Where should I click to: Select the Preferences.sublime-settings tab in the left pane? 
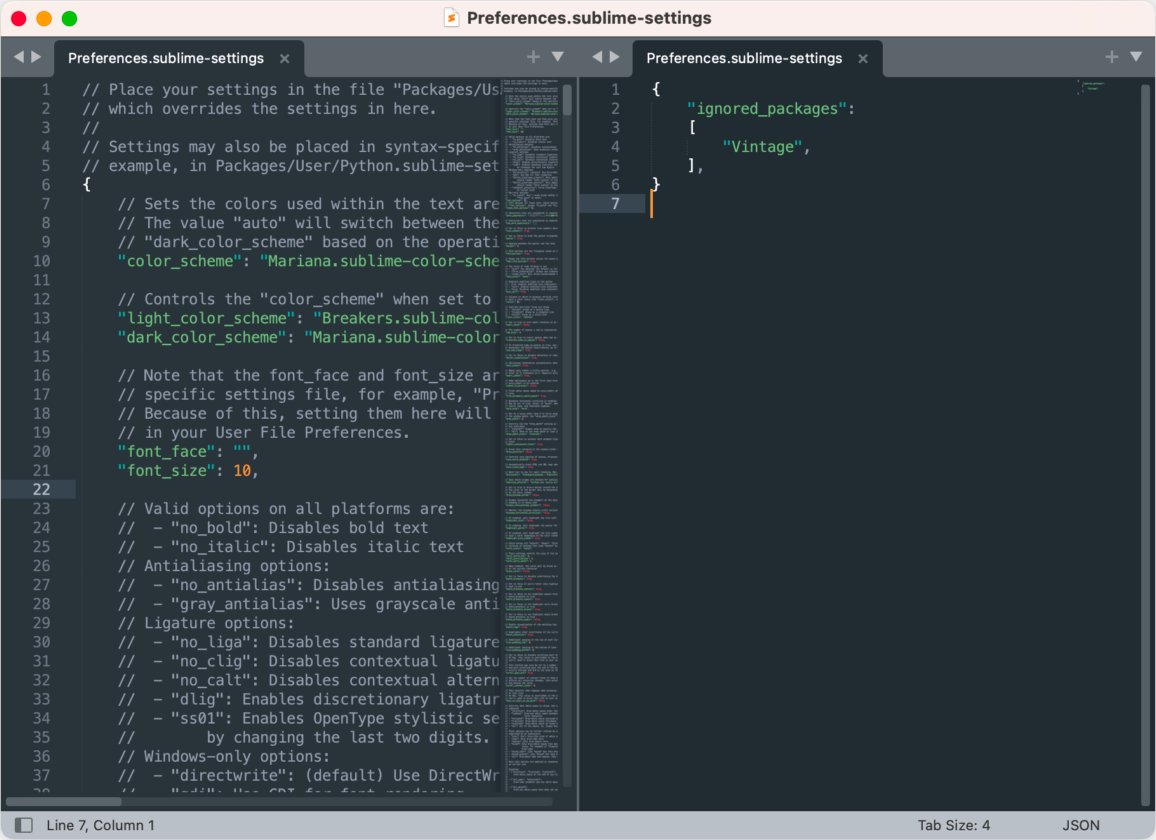[x=165, y=57]
